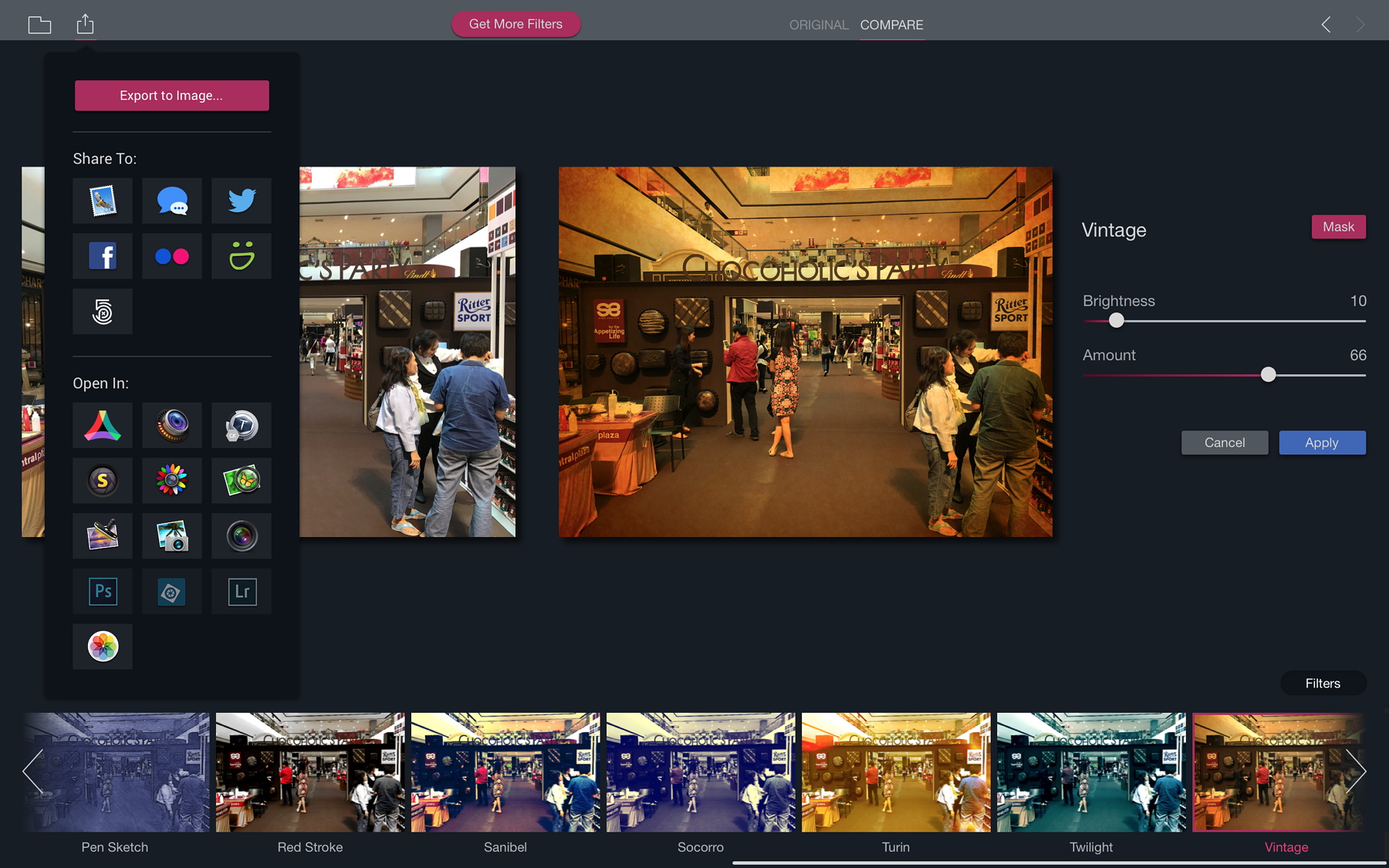The height and width of the screenshot is (868, 1389).
Task: Cancel the Vintage filter changes
Action: [x=1225, y=443]
